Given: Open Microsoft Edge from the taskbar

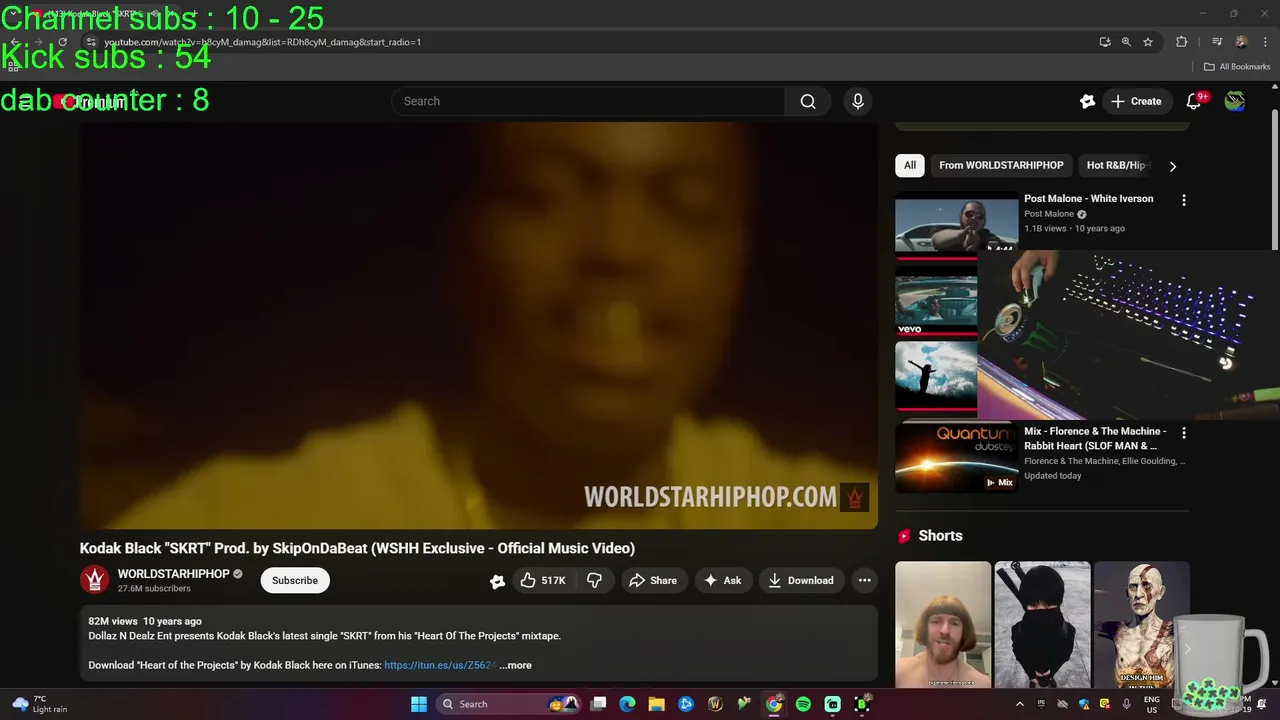Looking at the screenshot, I should pyautogui.click(x=627, y=704).
